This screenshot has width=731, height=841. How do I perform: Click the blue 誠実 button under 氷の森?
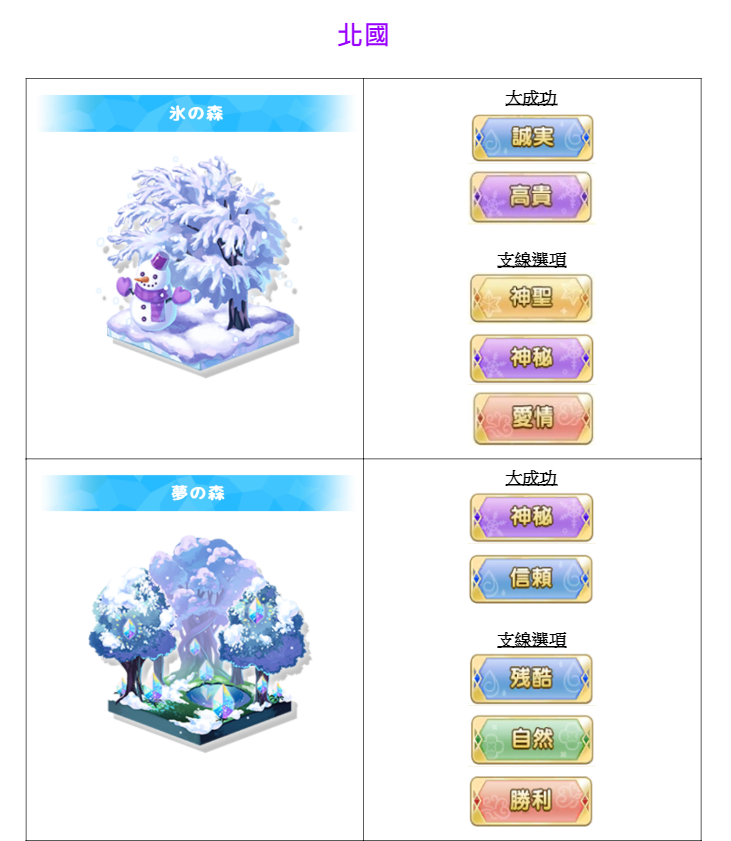[532, 138]
